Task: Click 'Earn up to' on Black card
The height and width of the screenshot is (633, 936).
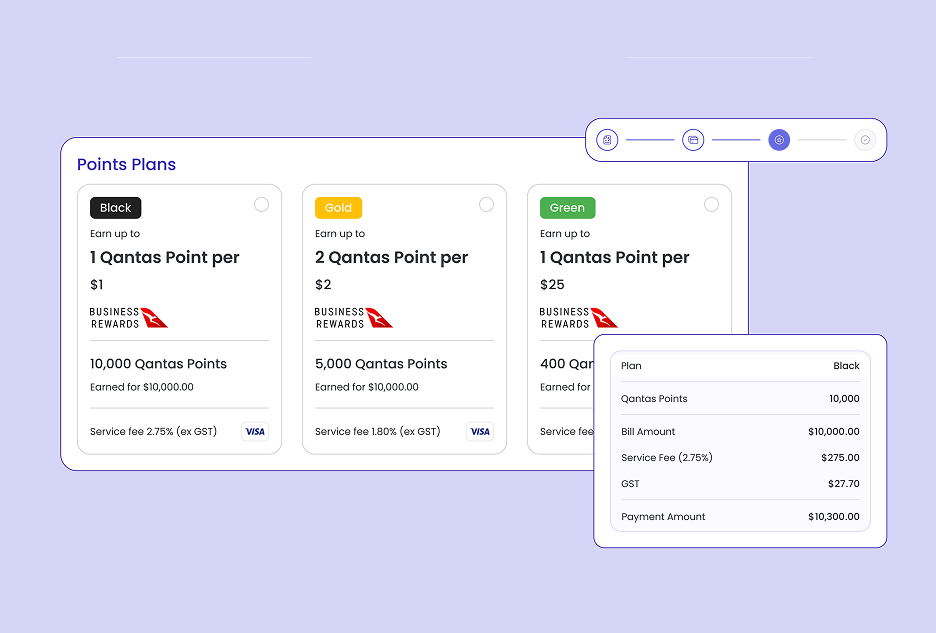Action: pyautogui.click(x=115, y=233)
